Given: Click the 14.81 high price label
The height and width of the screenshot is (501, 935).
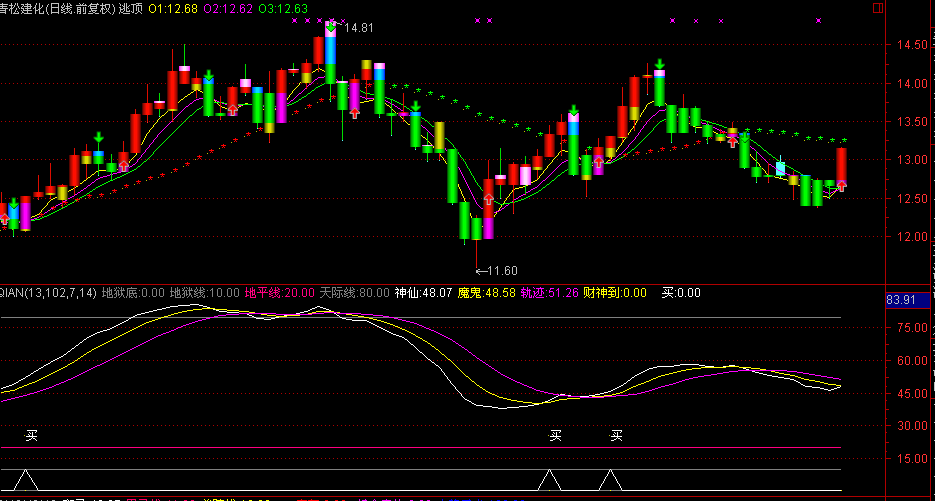Looking at the screenshot, I should 358,28.
